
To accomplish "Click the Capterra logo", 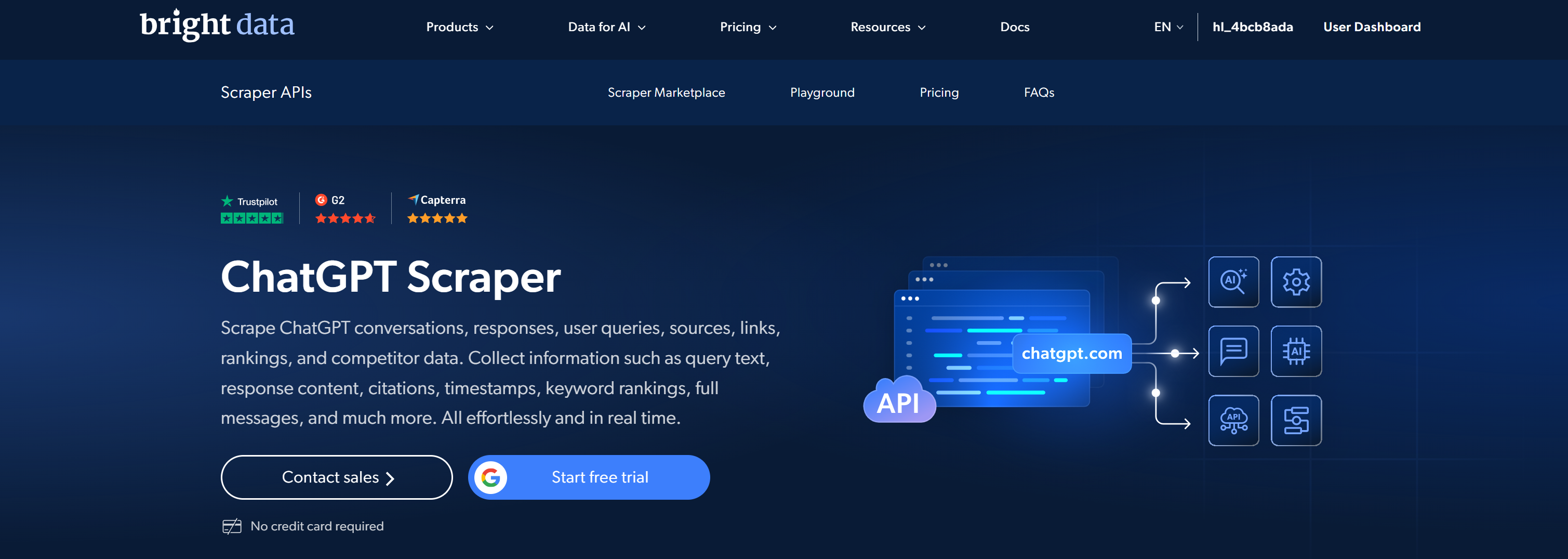I will tap(415, 199).
